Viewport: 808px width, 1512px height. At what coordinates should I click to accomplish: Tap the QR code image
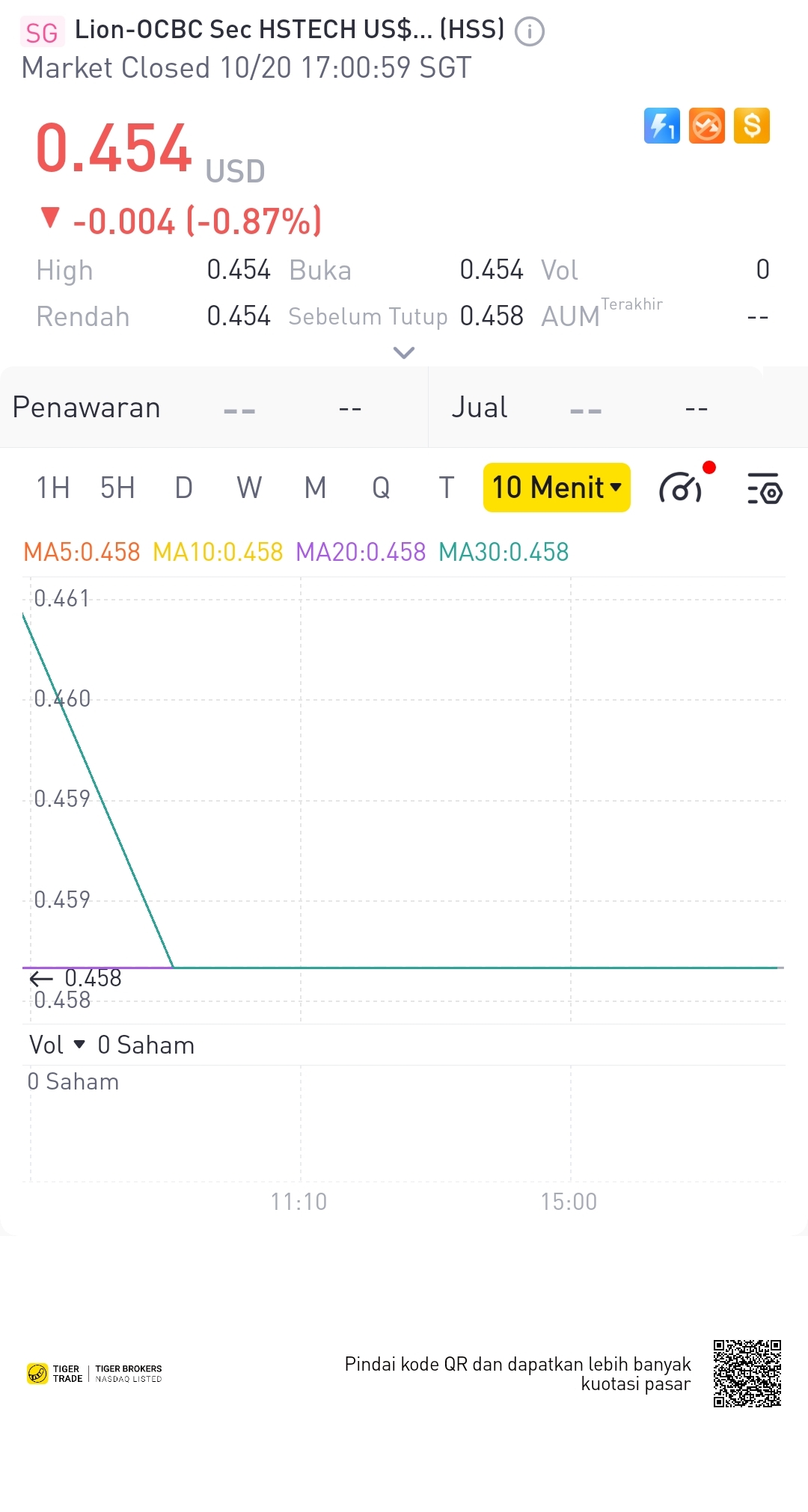tap(747, 1374)
